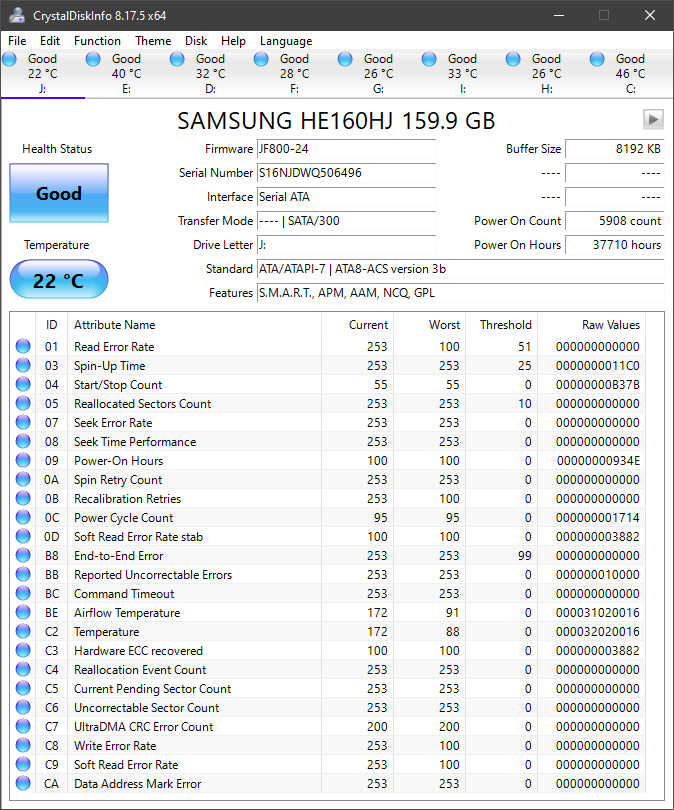The width and height of the screenshot is (674, 810).
Task: Open the File menu
Action: point(17,41)
